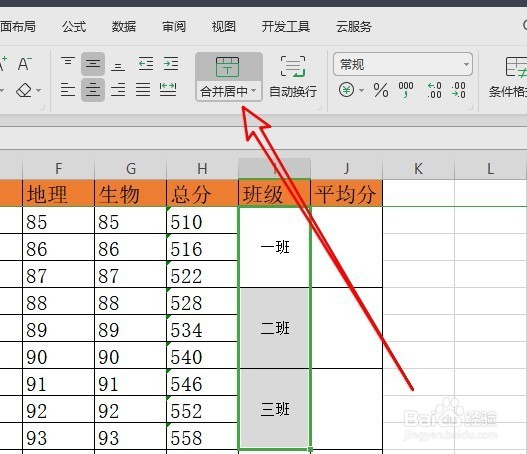
Task: Click the cell with total 510
Action: tap(202, 220)
